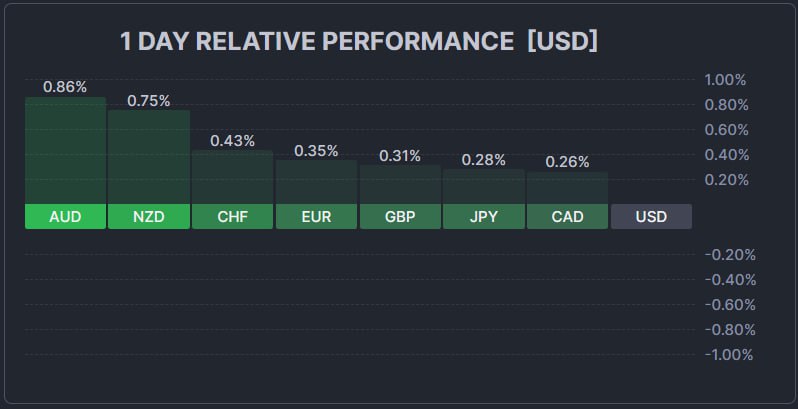
Task: Click the chart title 1 DAY RELATIVE PERFORMANCE
Action: 316,42
